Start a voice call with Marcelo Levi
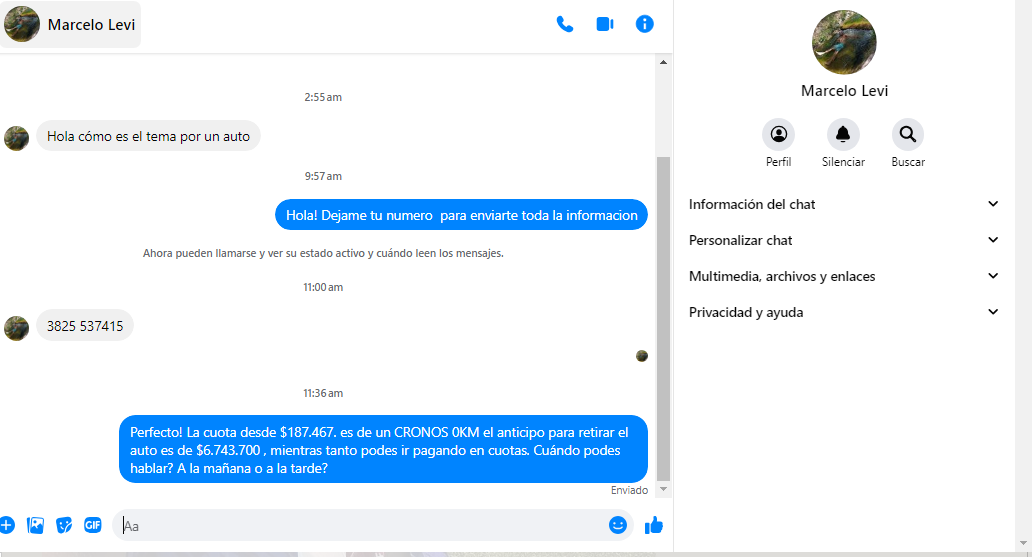This screenshot has width=1032, height=557. [x=565, y=24]
